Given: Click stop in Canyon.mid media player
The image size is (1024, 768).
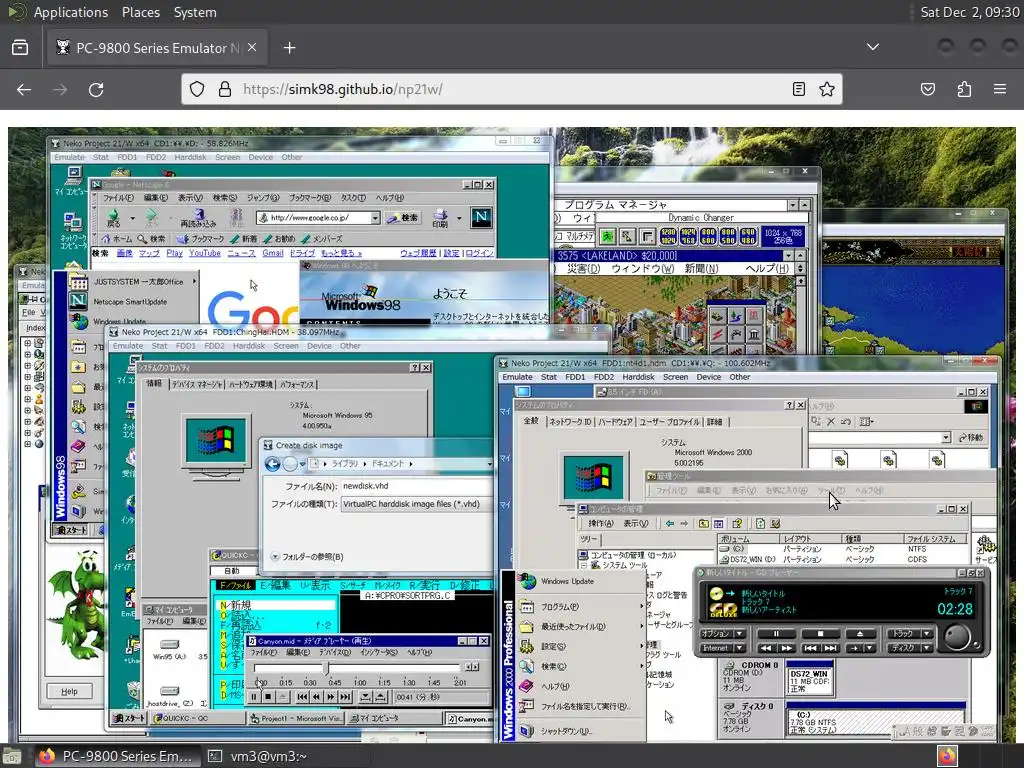Looking at the screenshot, I should (268, 697).
